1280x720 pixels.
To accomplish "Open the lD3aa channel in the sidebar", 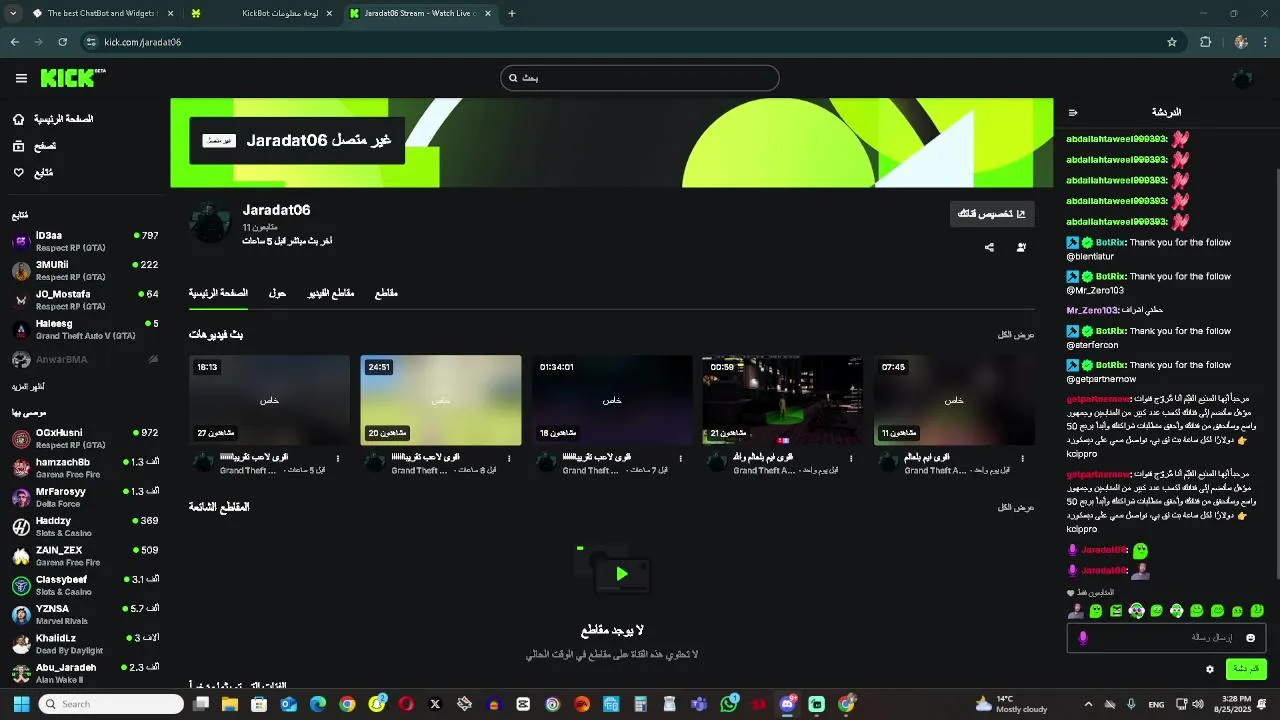I will coord(85,241).
